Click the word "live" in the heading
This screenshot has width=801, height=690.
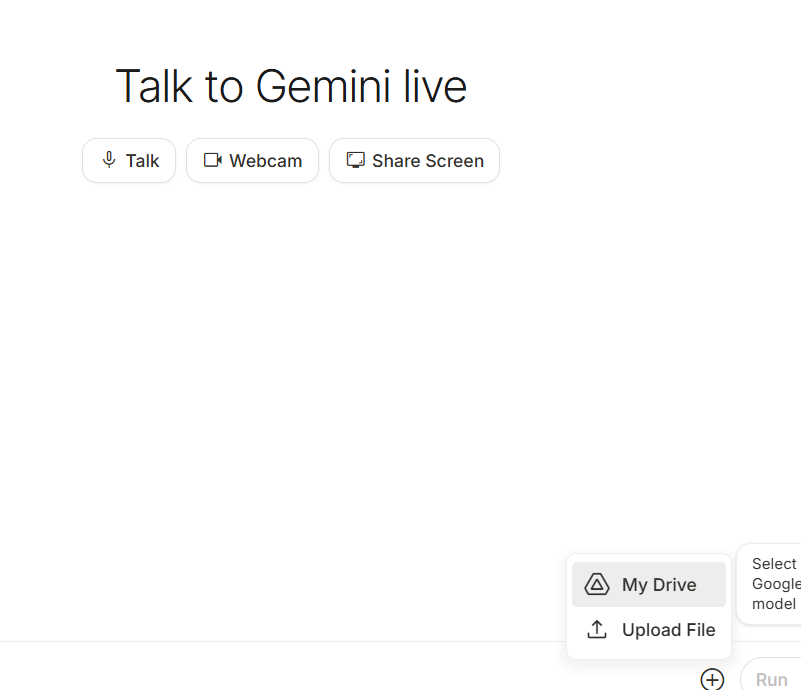pyautogui.click(x=435, y=87)
